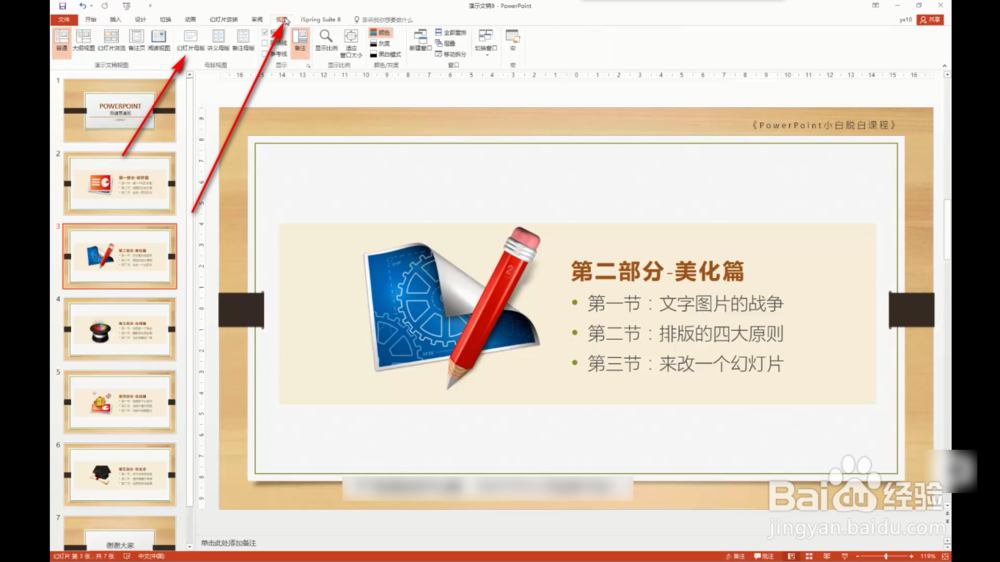Click the 119% zoom level
This screenshot has height=562, width=1000.
928,556
